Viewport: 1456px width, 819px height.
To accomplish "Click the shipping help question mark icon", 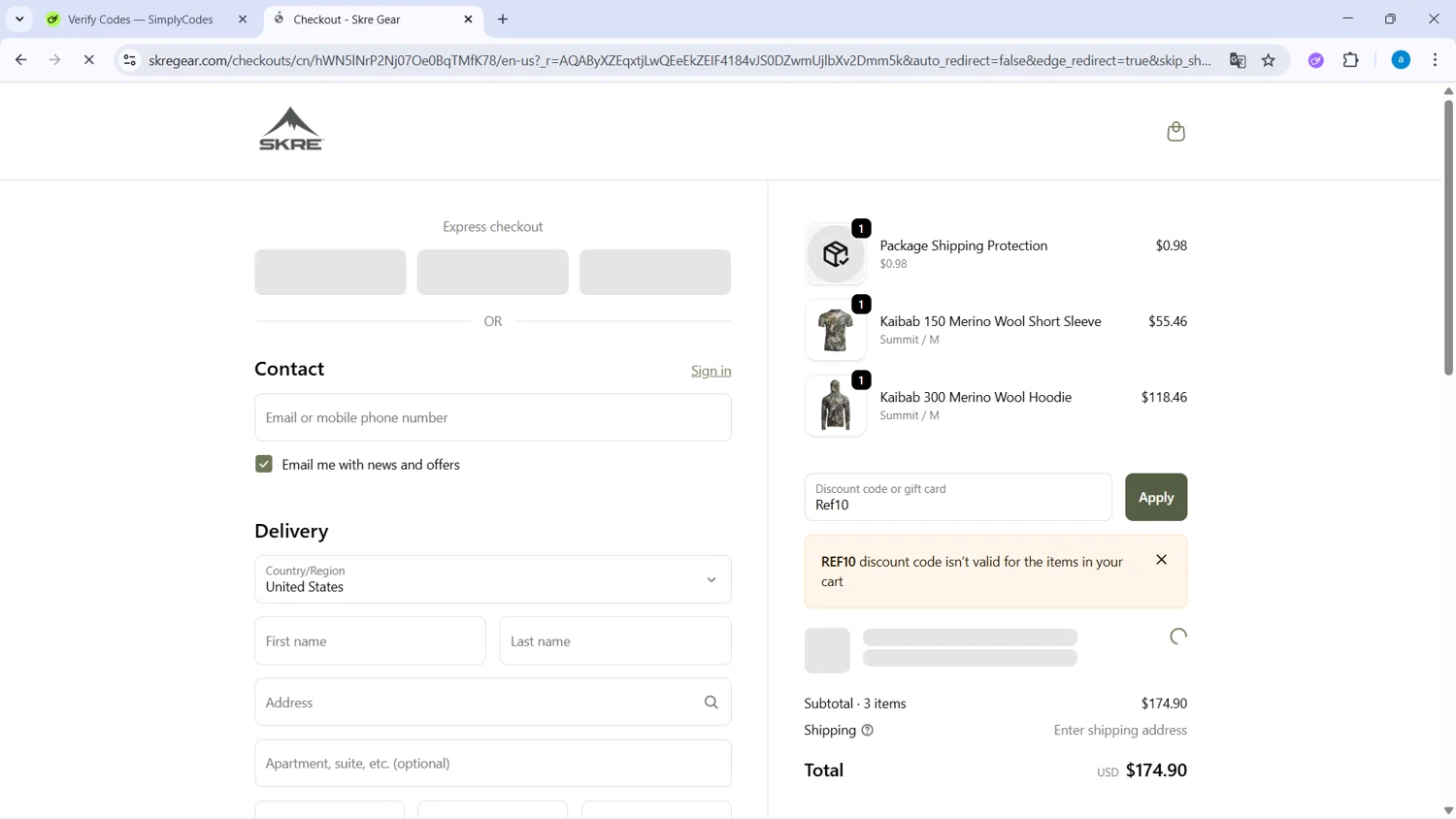I will tap(868, 731).
